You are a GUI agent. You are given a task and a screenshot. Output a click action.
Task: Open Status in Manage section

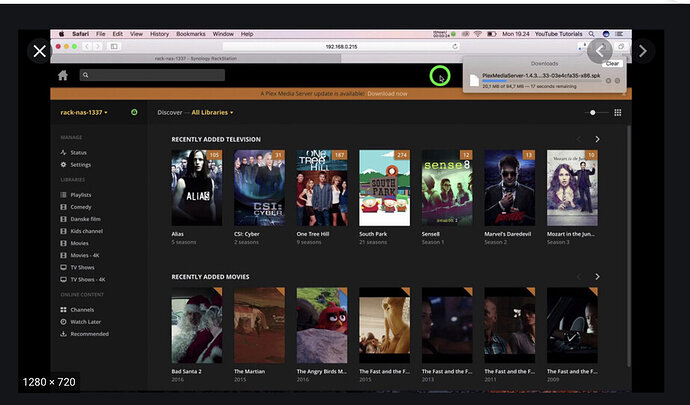(73, 152)
